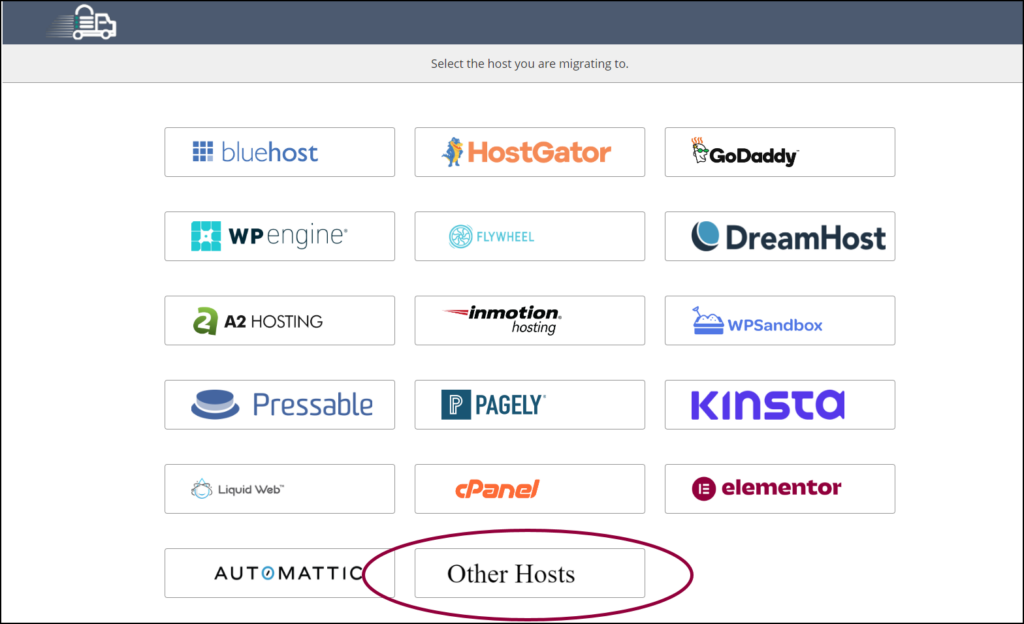Image resolution: width=1024 pixels, height=624 pixels.
Task: Select the GoDaddy host card
Action: (x=780, y=152)
